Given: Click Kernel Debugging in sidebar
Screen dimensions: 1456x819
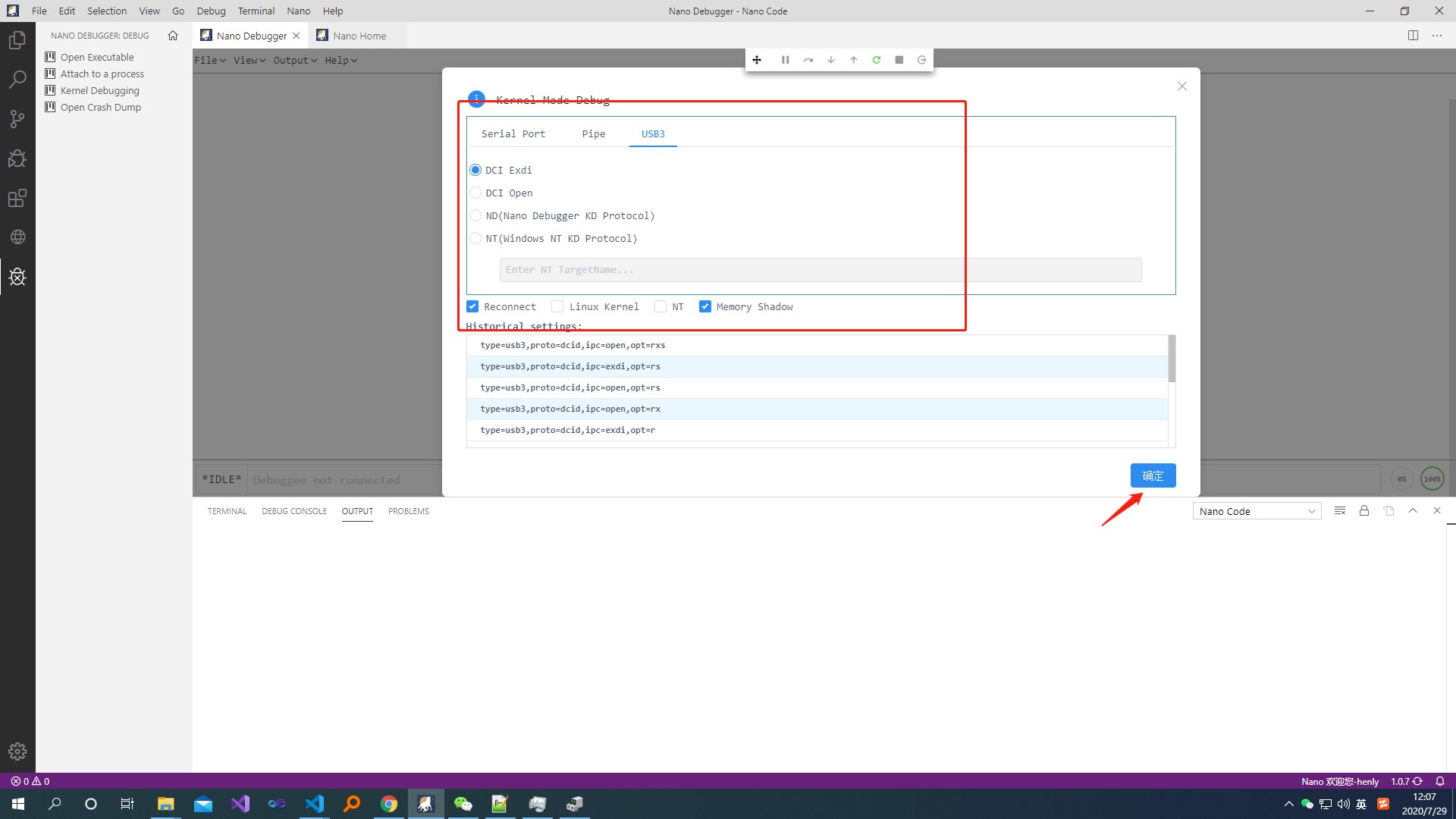Looking at the screenshot, I should [x=100, y=91].
